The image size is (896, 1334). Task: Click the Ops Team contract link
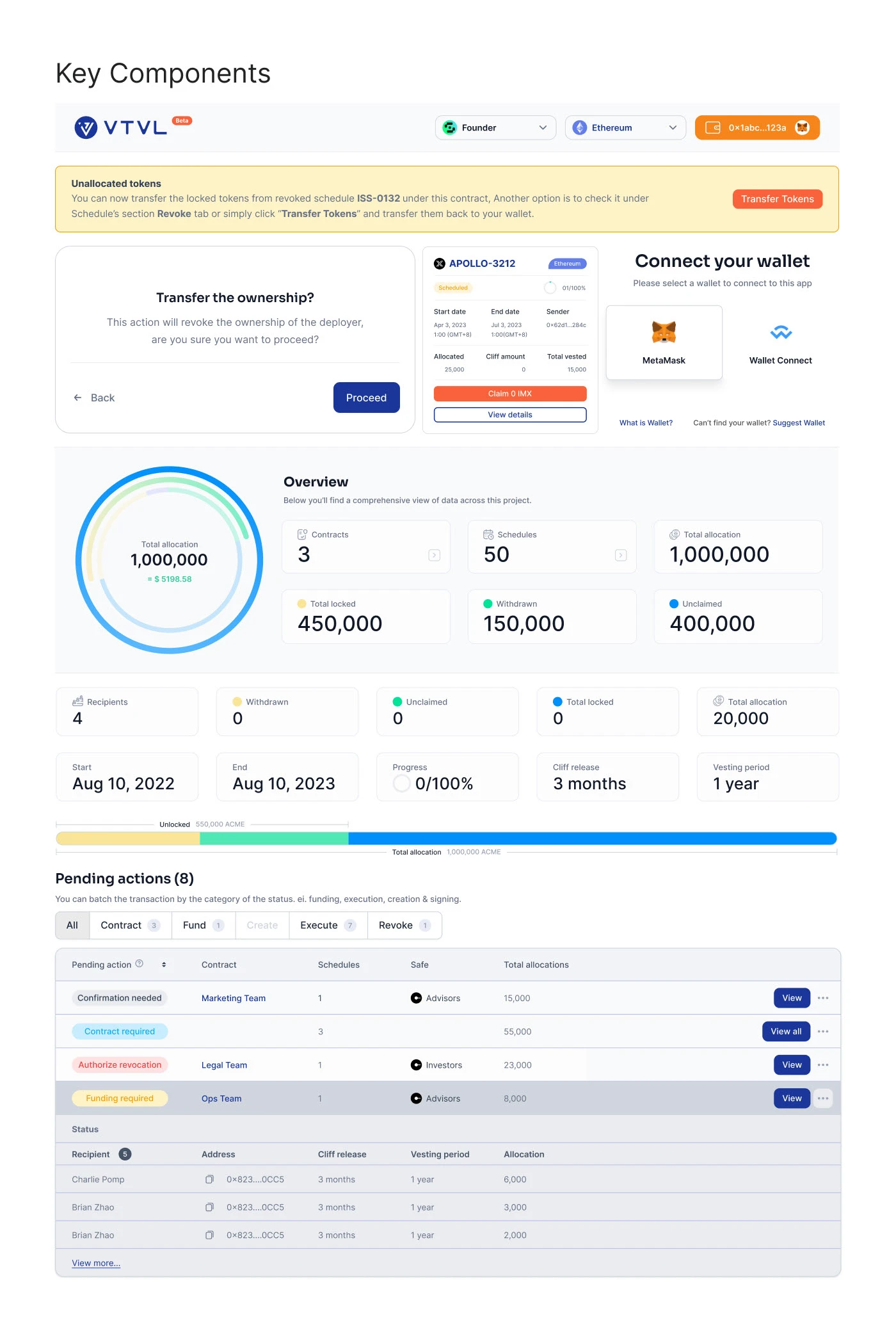point(221,1098)
